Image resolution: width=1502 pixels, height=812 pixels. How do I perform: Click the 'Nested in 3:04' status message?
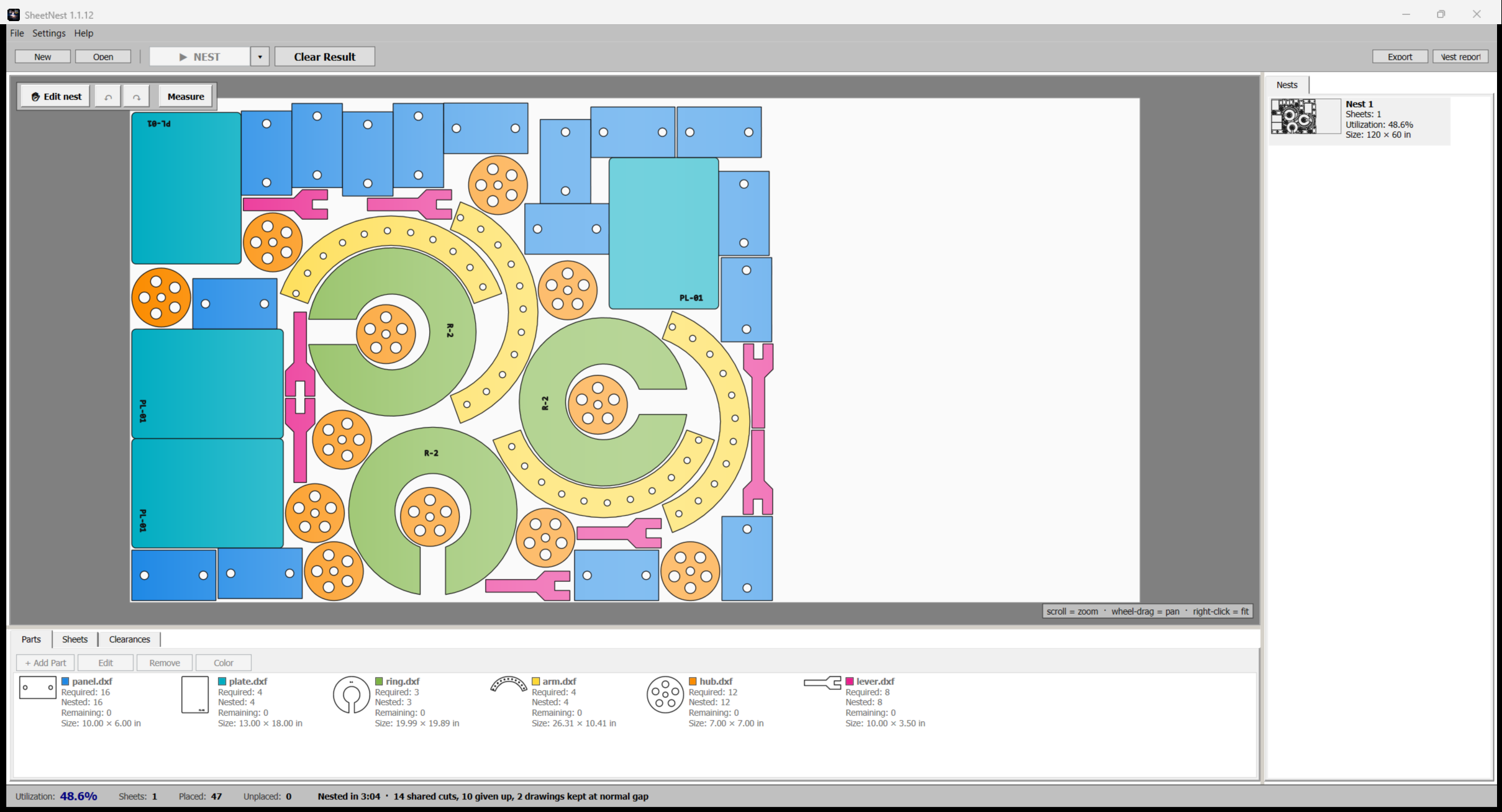point(349,796)
